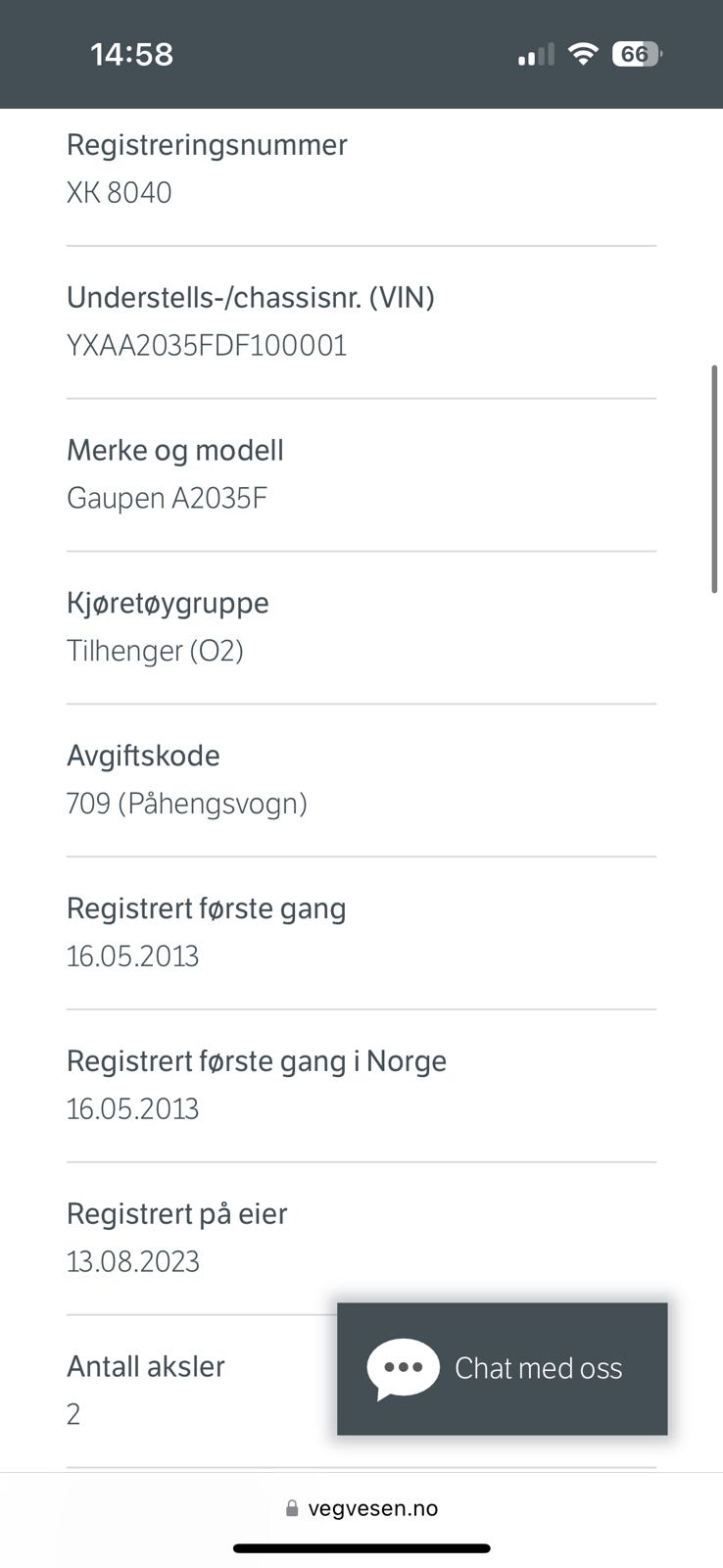Tap the Registrert første gang i Norge label
Viewport: 723px width, 1568px height.
[x=257, y=1061]
